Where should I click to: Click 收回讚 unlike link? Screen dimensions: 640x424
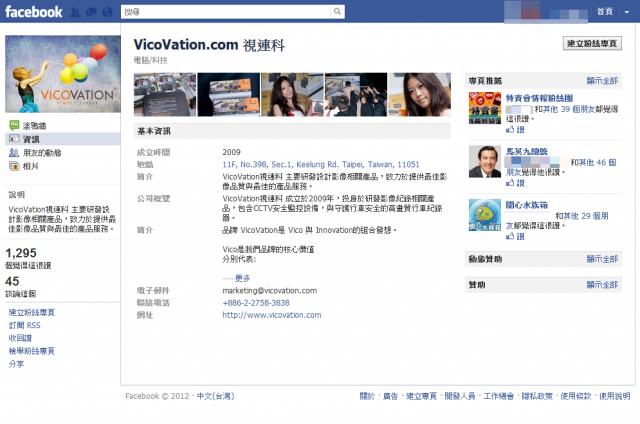pyautogui.click(x=20, y=338)
